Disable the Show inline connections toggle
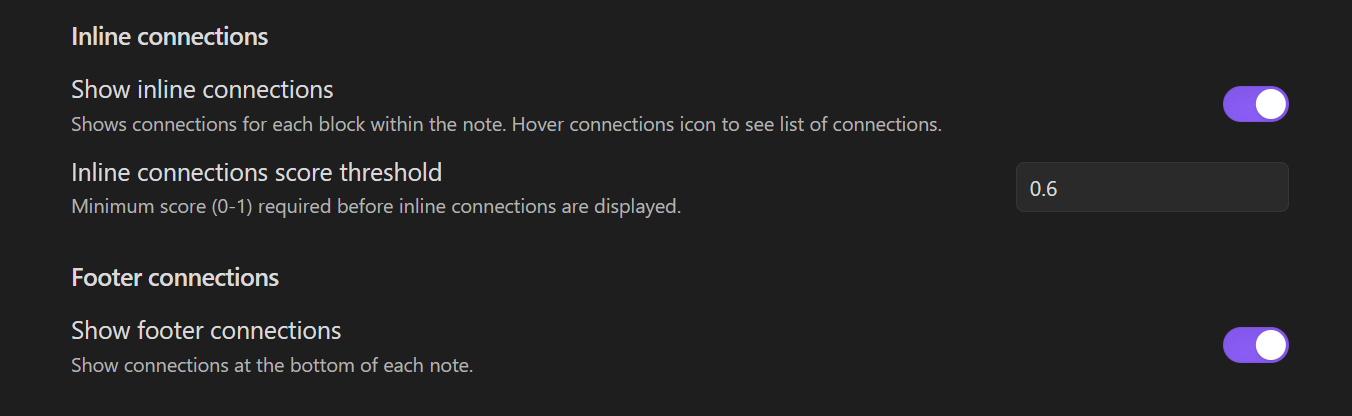The height and width of the screenshot is (416, 1352). (1255, 104)
